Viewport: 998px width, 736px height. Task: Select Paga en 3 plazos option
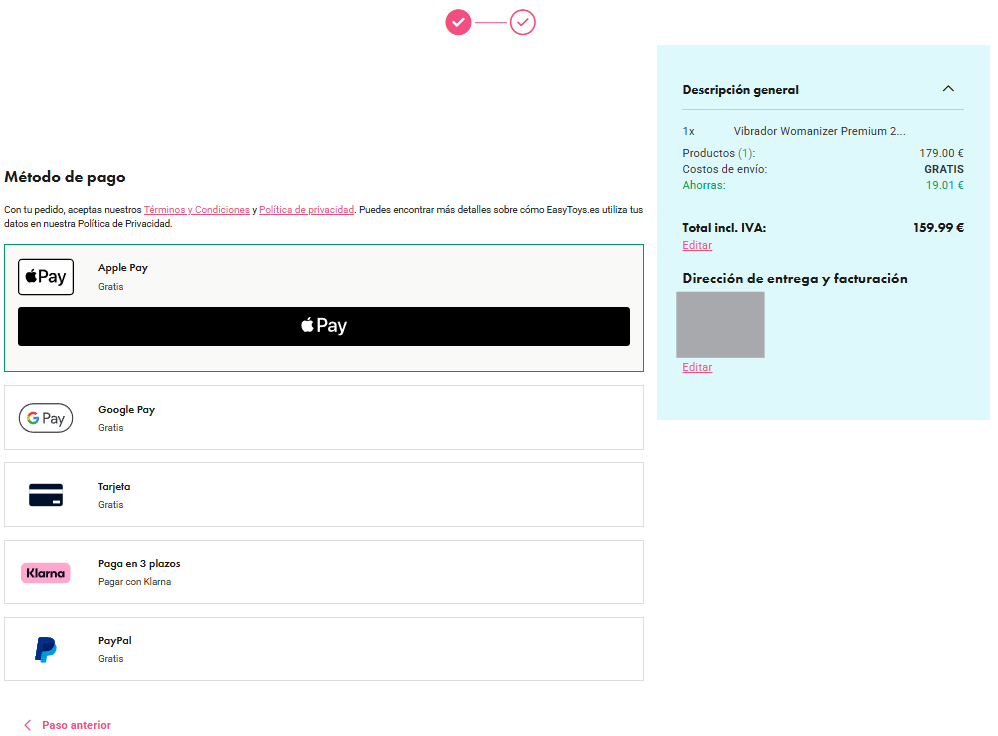324,572
